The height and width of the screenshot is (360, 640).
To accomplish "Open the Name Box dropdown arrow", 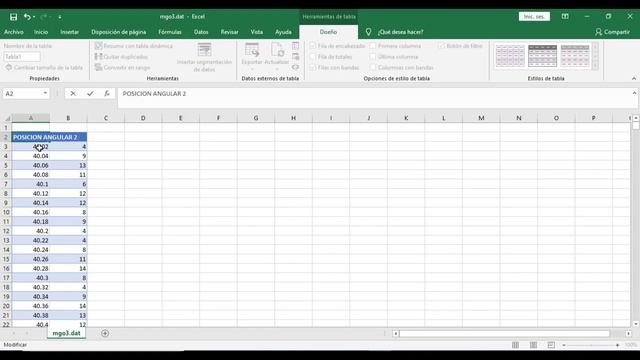I will click(45, 93).
